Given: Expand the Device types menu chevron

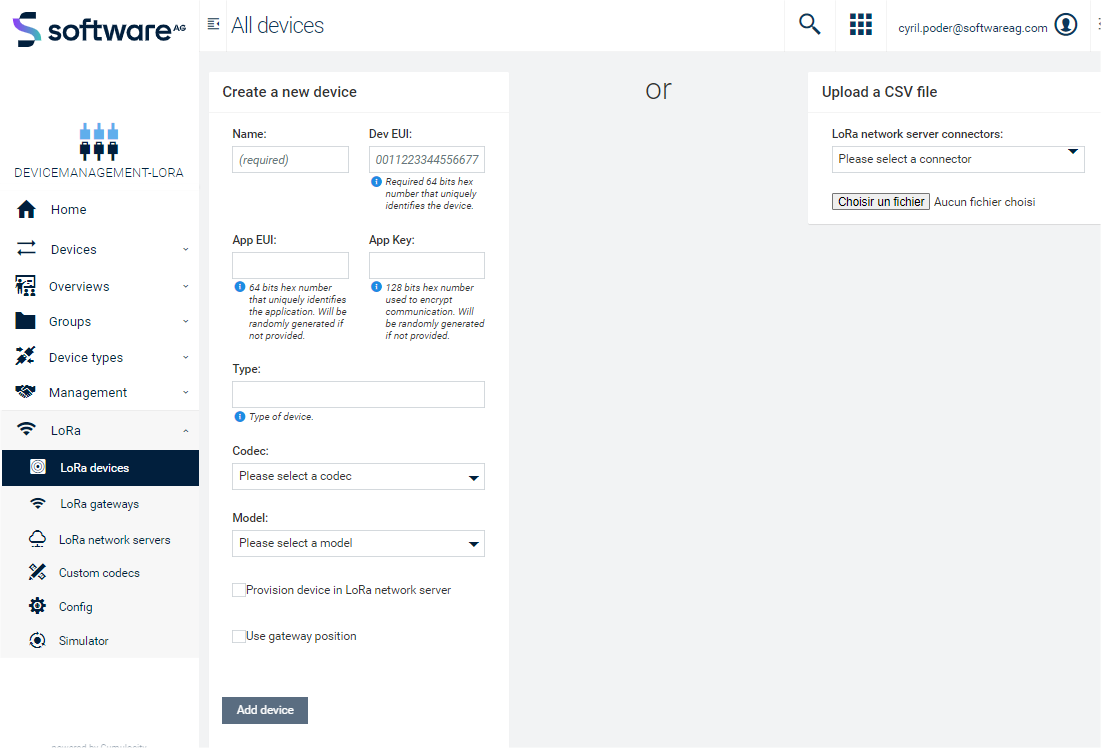Looking at the screenshot, I should pos(185,357).
